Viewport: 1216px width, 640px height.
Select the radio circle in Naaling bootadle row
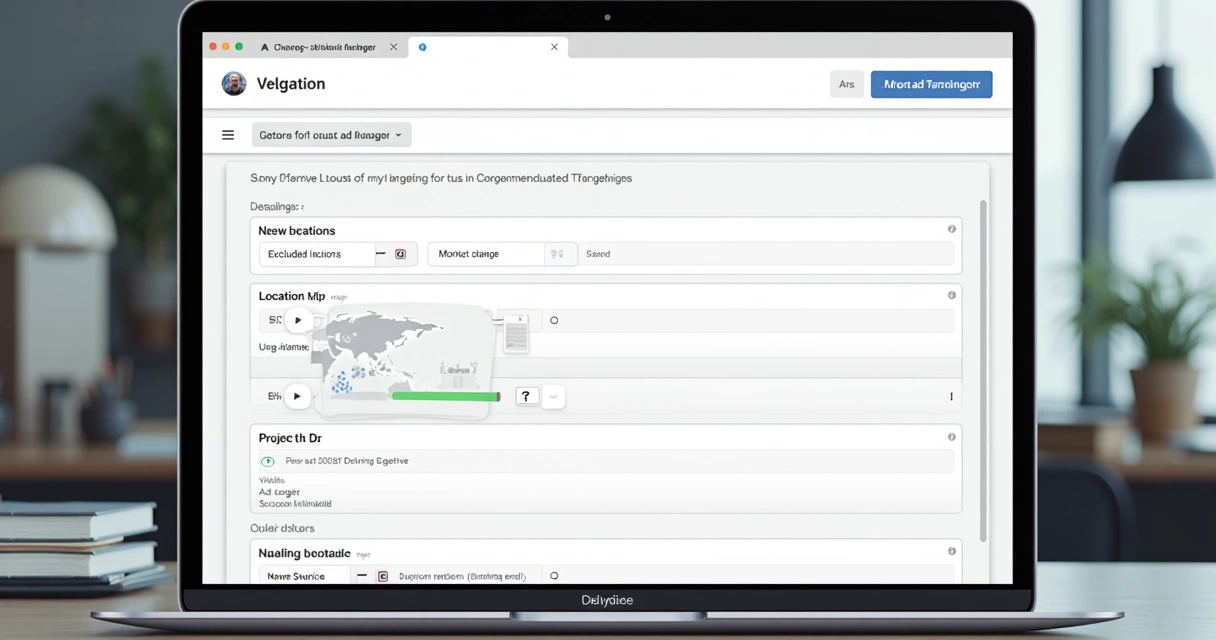click(554, 576)
